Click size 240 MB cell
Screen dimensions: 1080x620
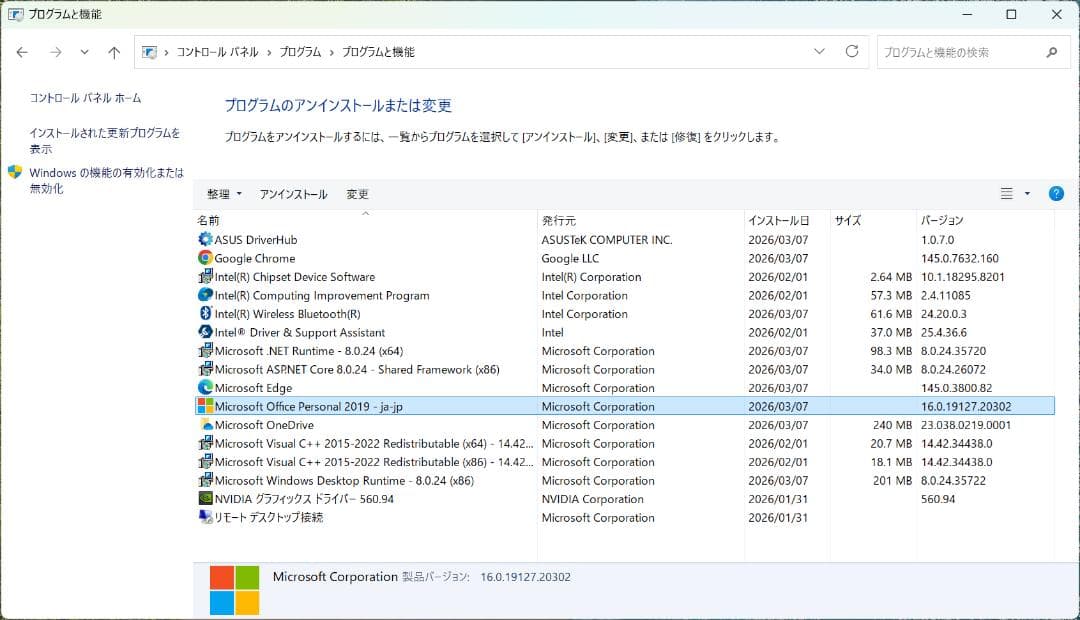(892, 425)
